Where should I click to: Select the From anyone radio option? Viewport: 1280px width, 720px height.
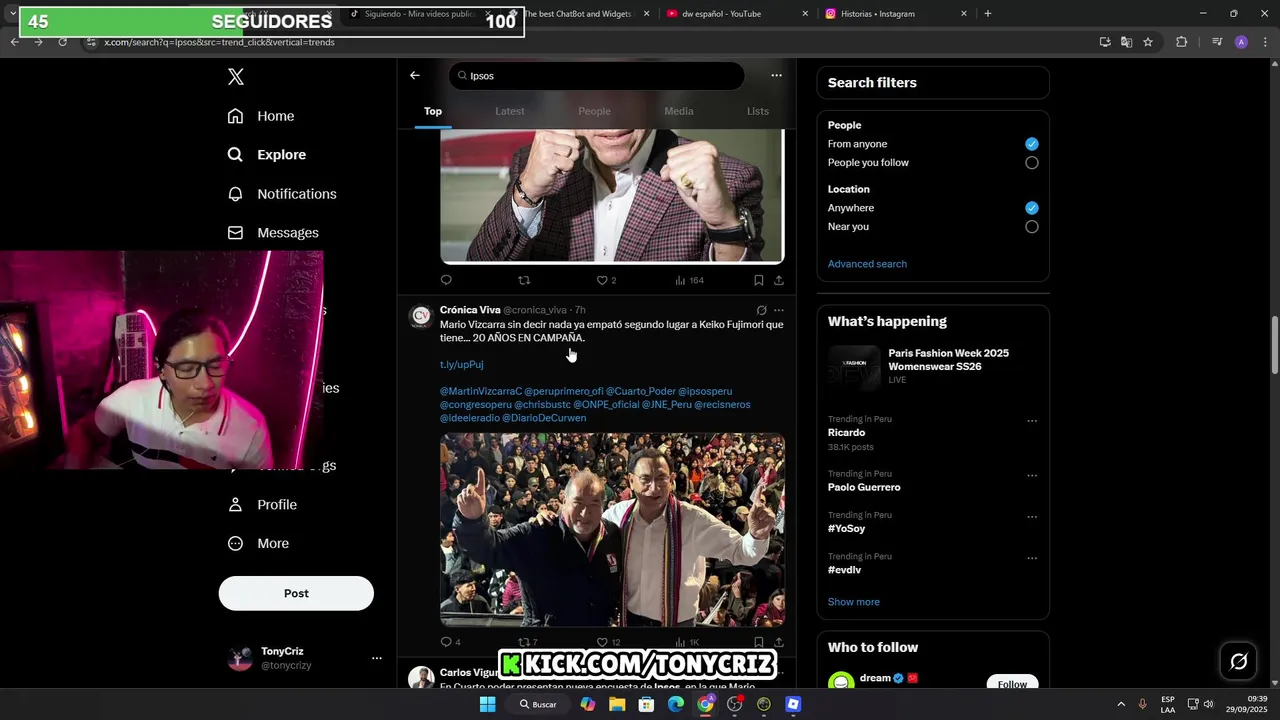coord(1032,144)
